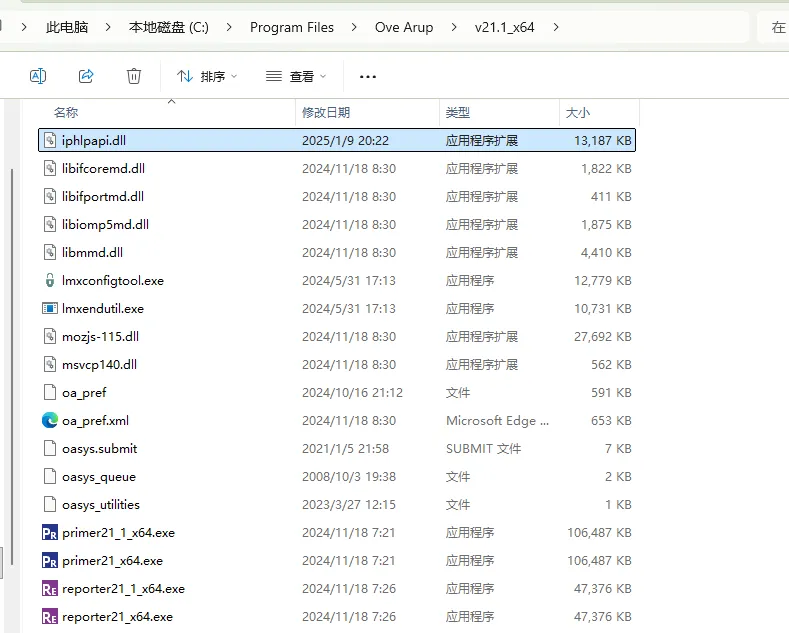This screenshot has width=789, height=633.
Task: Click oasys_queue file icon
Action: (50, 477)
